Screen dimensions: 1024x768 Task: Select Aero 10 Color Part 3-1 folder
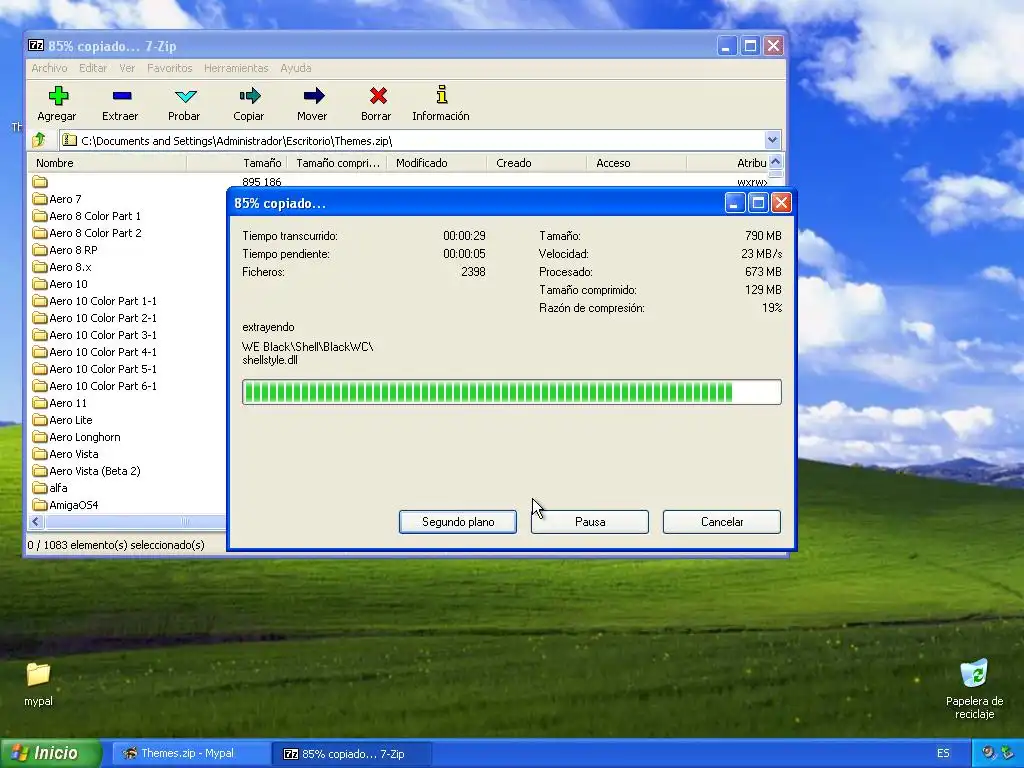tap(94, 334)
